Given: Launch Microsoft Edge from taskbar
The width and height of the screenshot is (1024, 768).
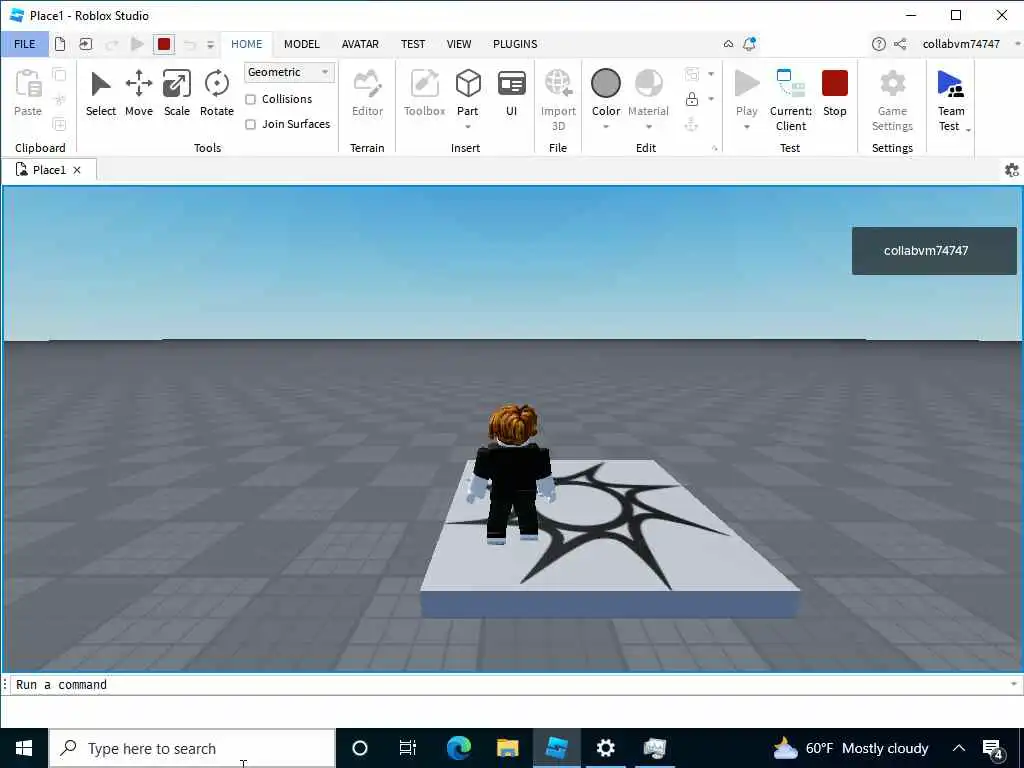Looking at the screenshot, I should click(458, 748).
